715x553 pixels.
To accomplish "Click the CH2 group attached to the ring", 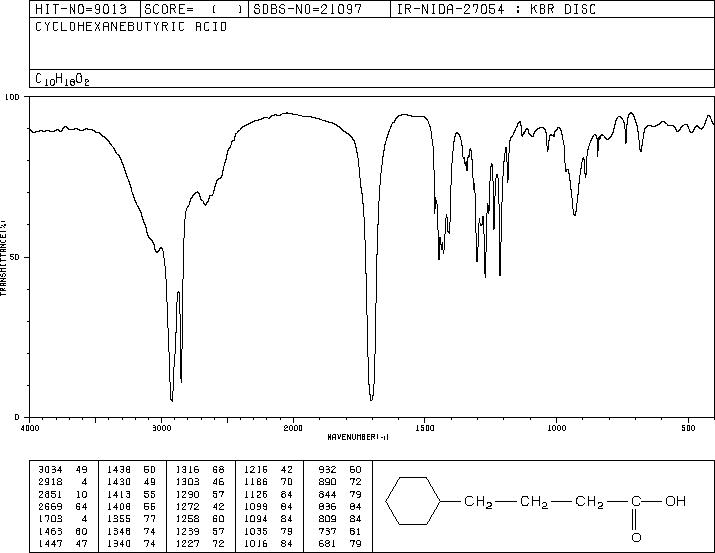I will (478, 502).
